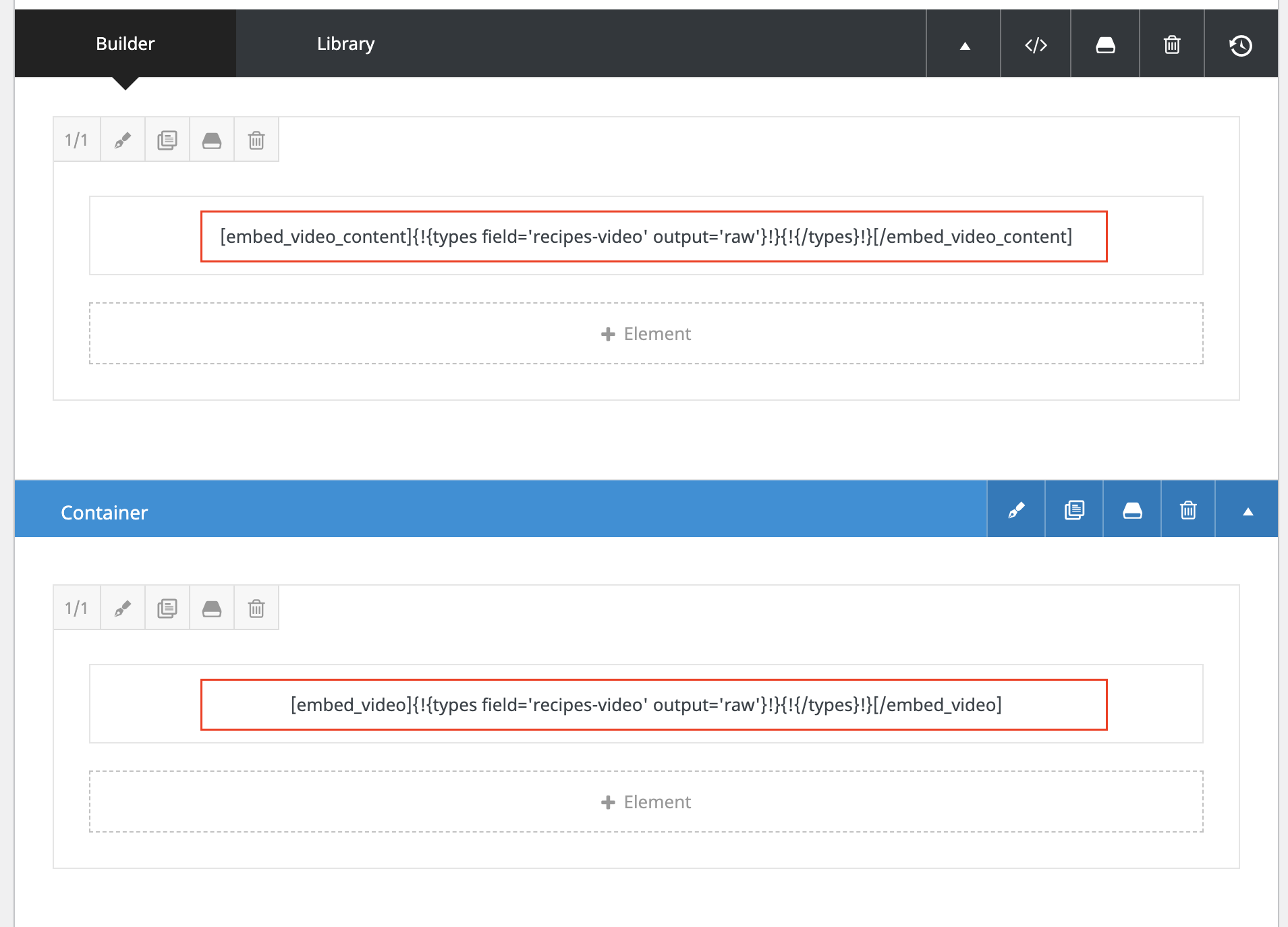
Task: Delete the first column with trash icon
Action: point(256,140)
